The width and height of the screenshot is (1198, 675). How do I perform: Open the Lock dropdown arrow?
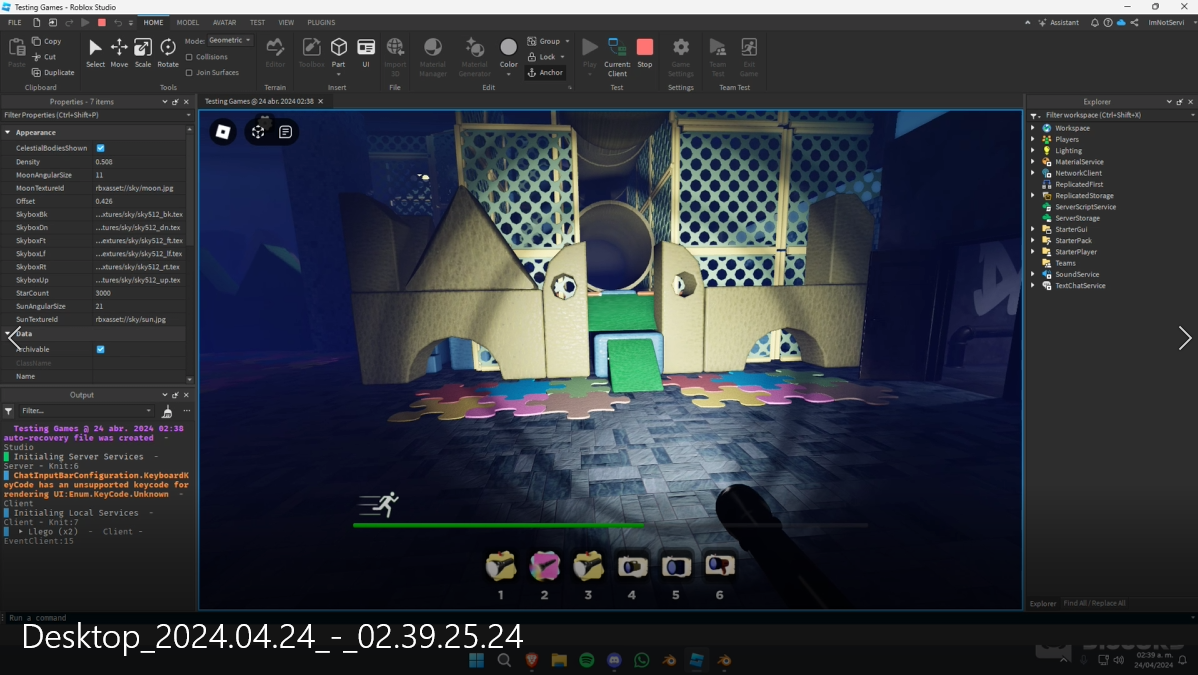coord(562,57)
